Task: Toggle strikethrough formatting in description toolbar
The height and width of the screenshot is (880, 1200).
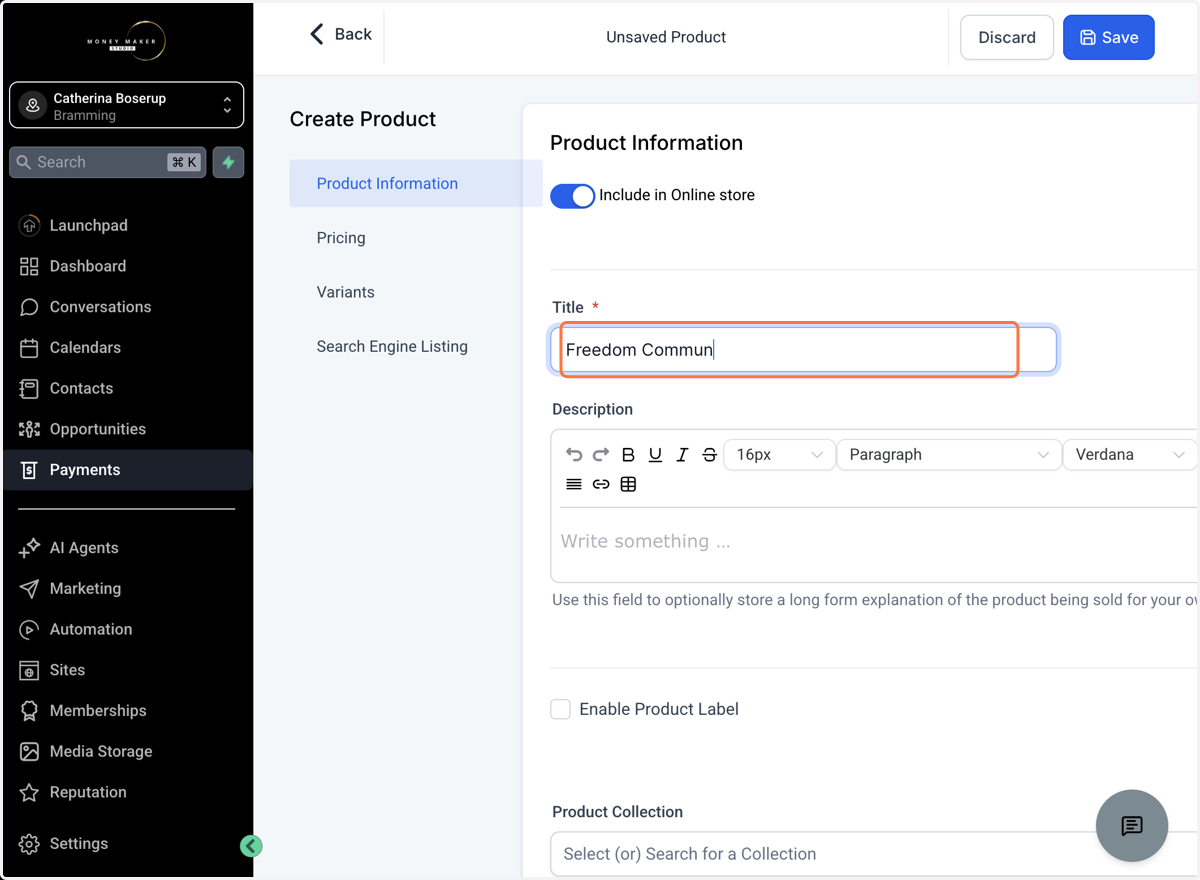Action: pyautogui.click(x=709, y=454)
